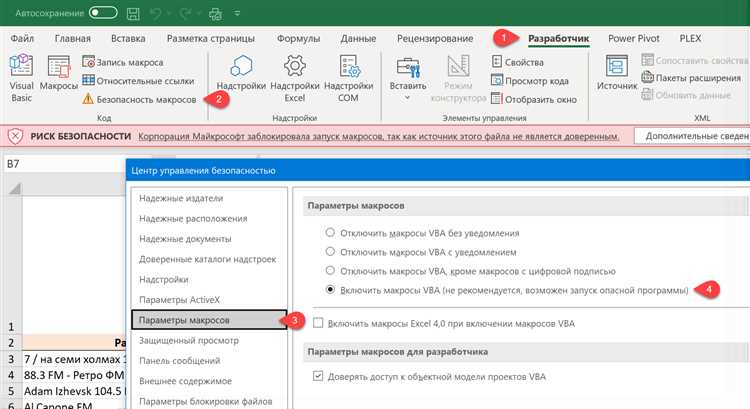Select the Разработчик ribbon tab
Image resolution: width=750 pixels, height=409 pixels.
pyautogui.click(x=559, y=39)
